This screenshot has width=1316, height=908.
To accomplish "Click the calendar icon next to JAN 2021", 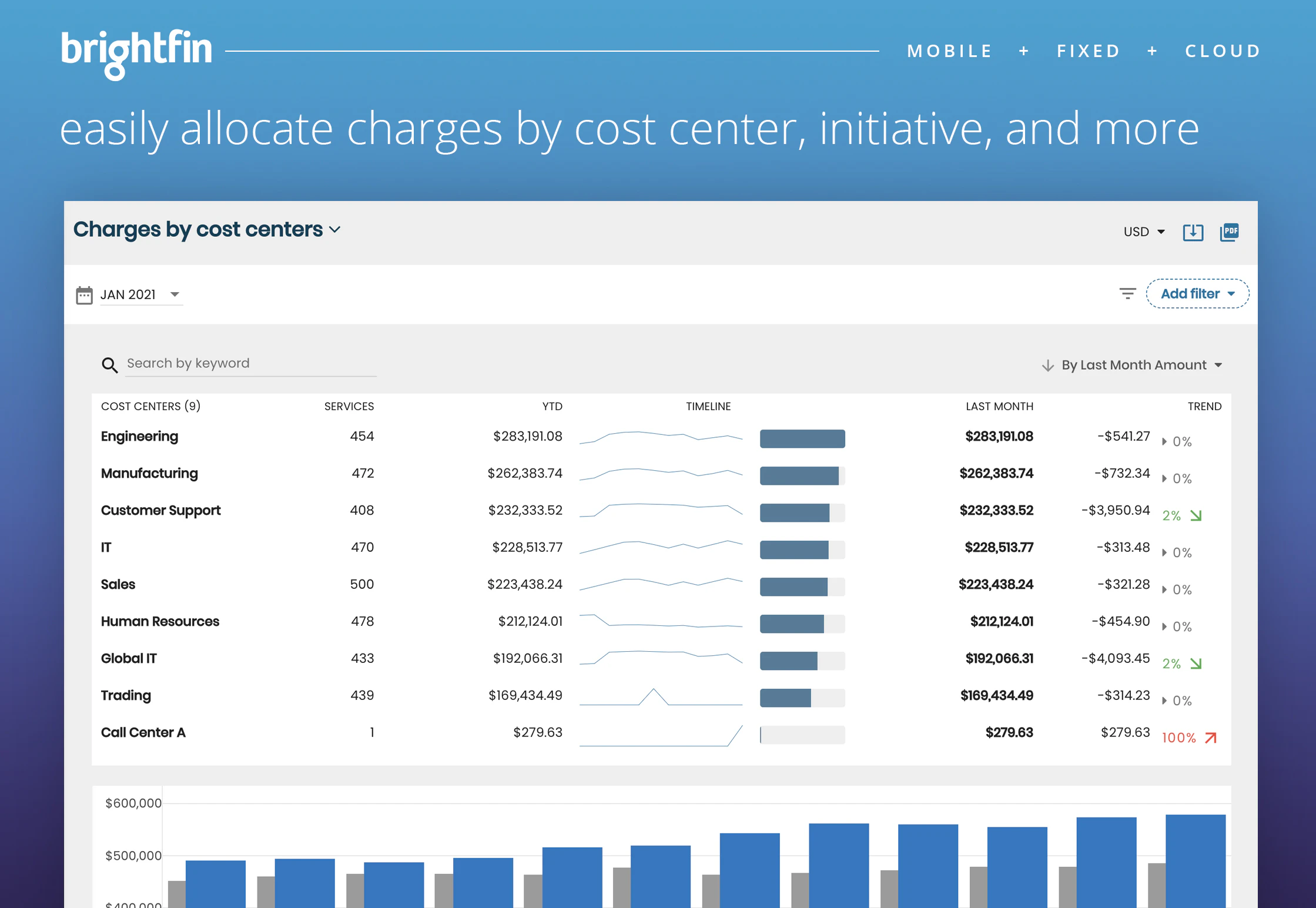I will (84, 294).
